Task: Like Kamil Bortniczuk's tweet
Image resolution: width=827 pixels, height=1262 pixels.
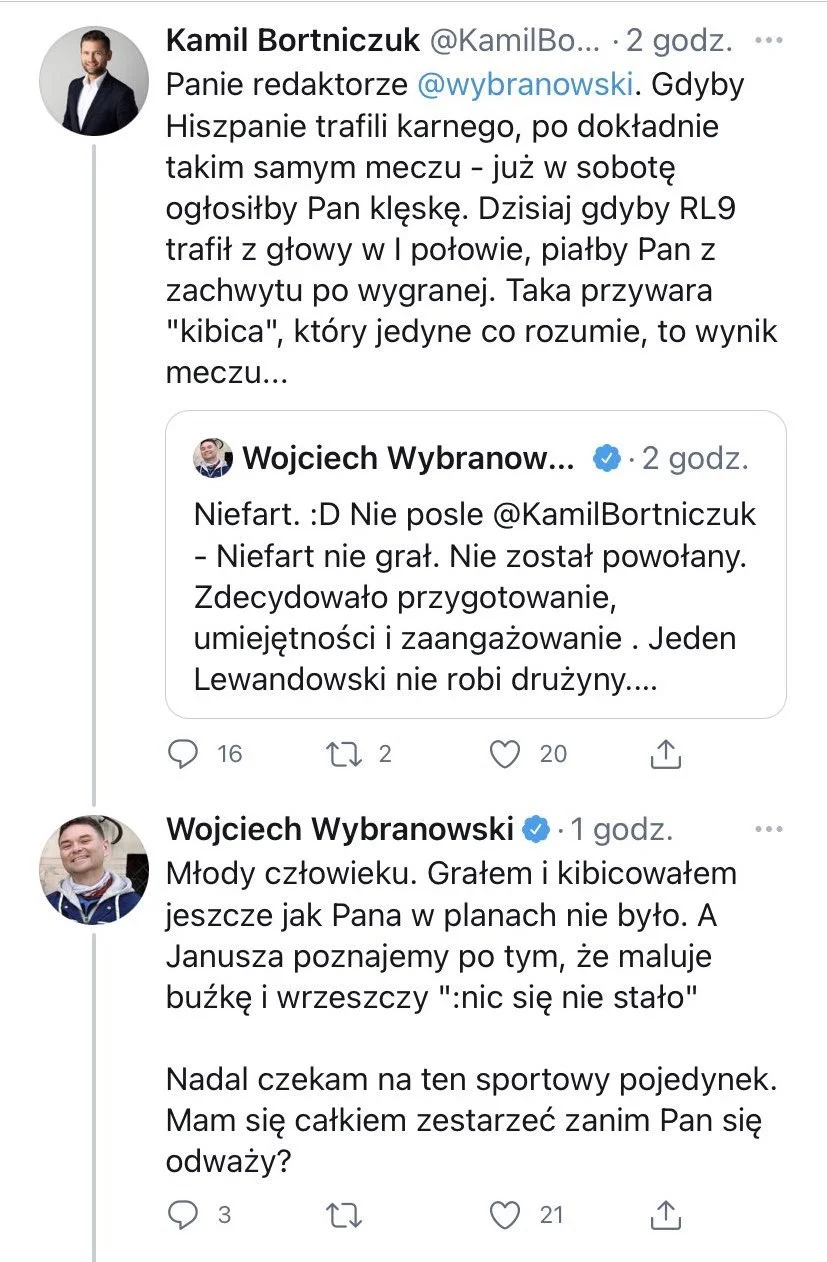Action: [x=507, y=753]
